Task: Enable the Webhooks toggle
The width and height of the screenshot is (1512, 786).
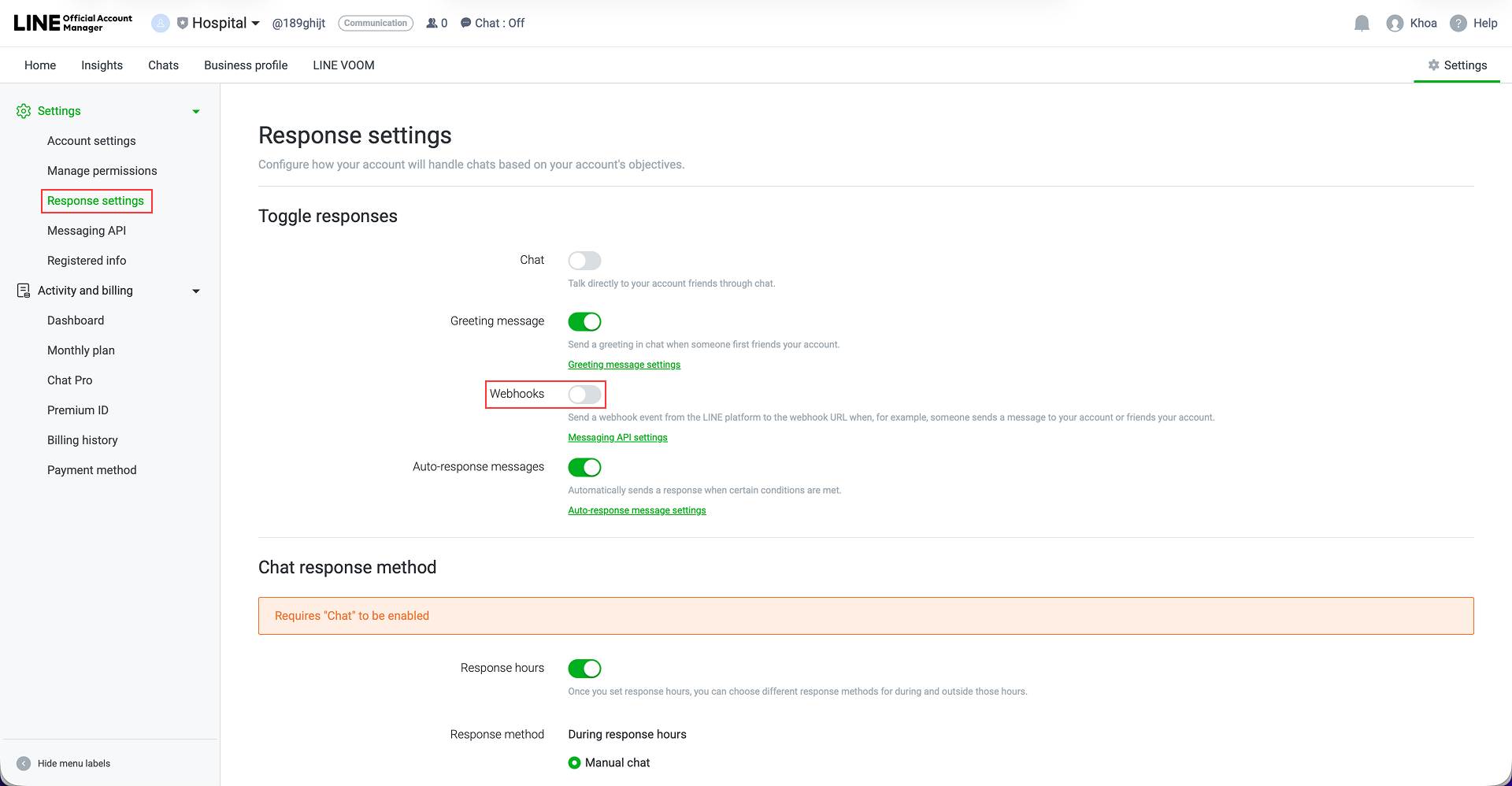Action: [584, 395]
